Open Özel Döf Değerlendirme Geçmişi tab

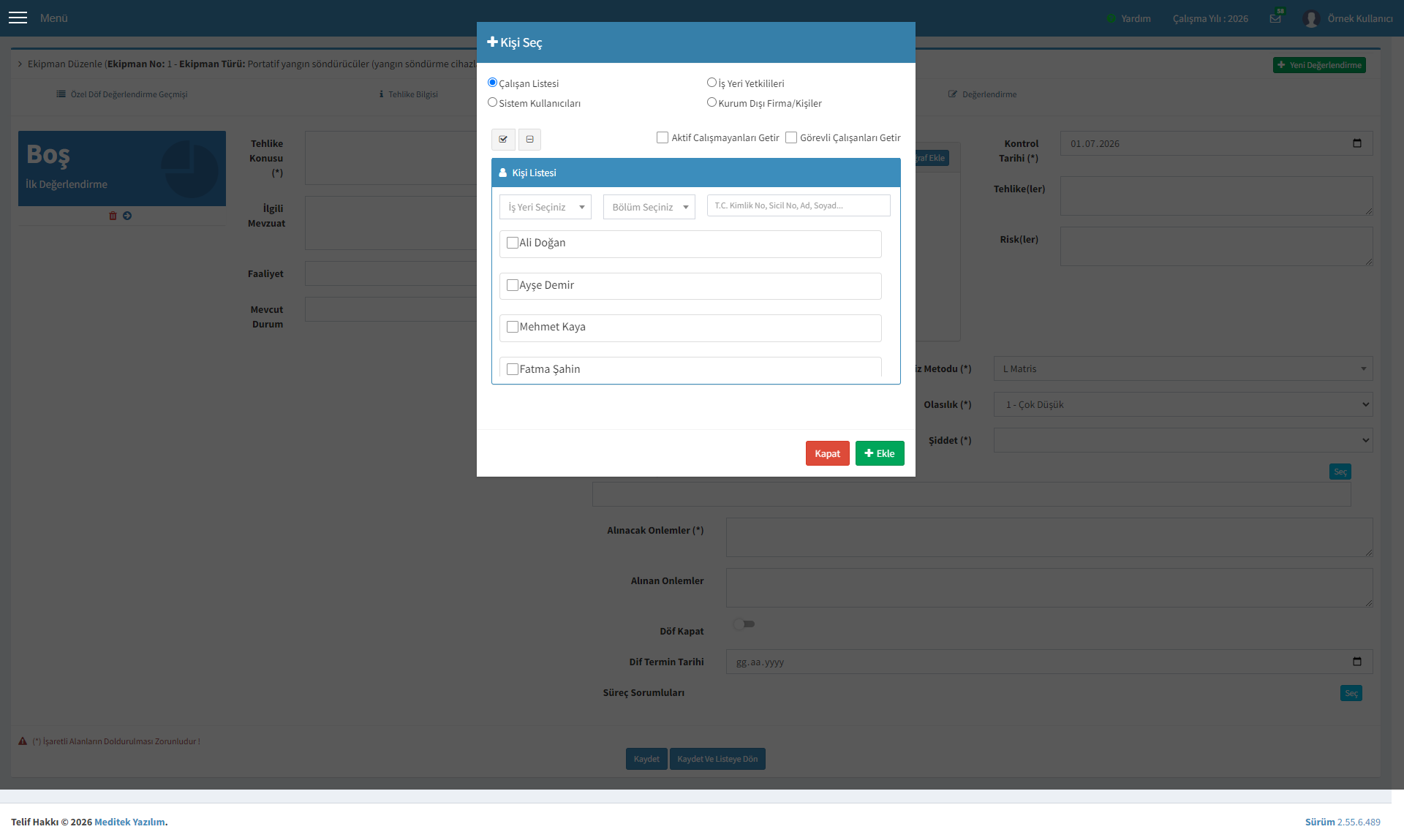(122, 94)
